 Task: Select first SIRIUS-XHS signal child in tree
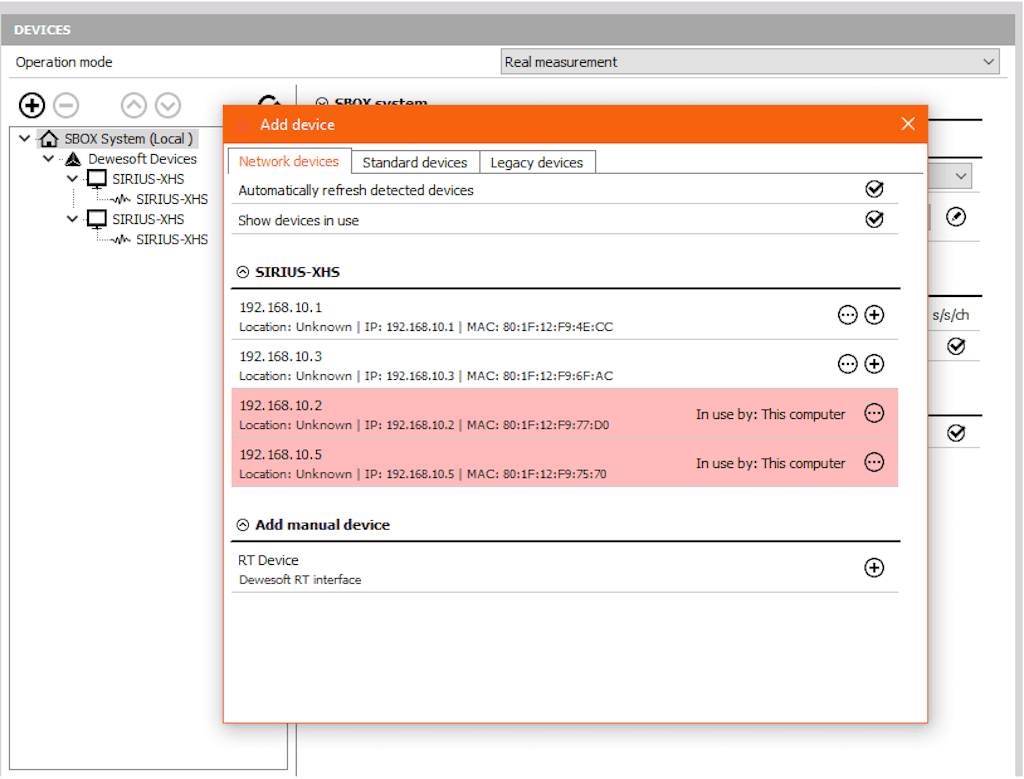(x=172, y=199)
